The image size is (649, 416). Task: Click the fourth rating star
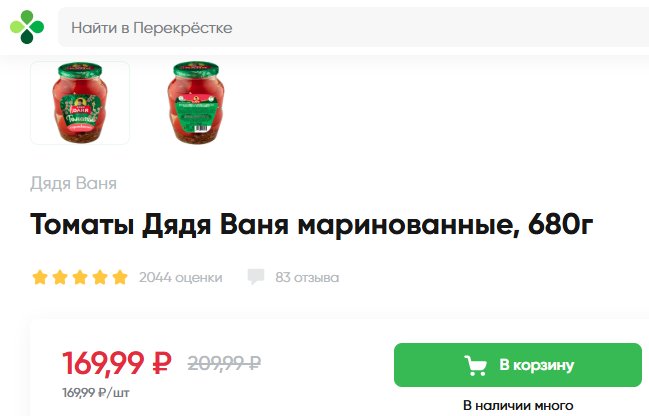click(100, 277)
